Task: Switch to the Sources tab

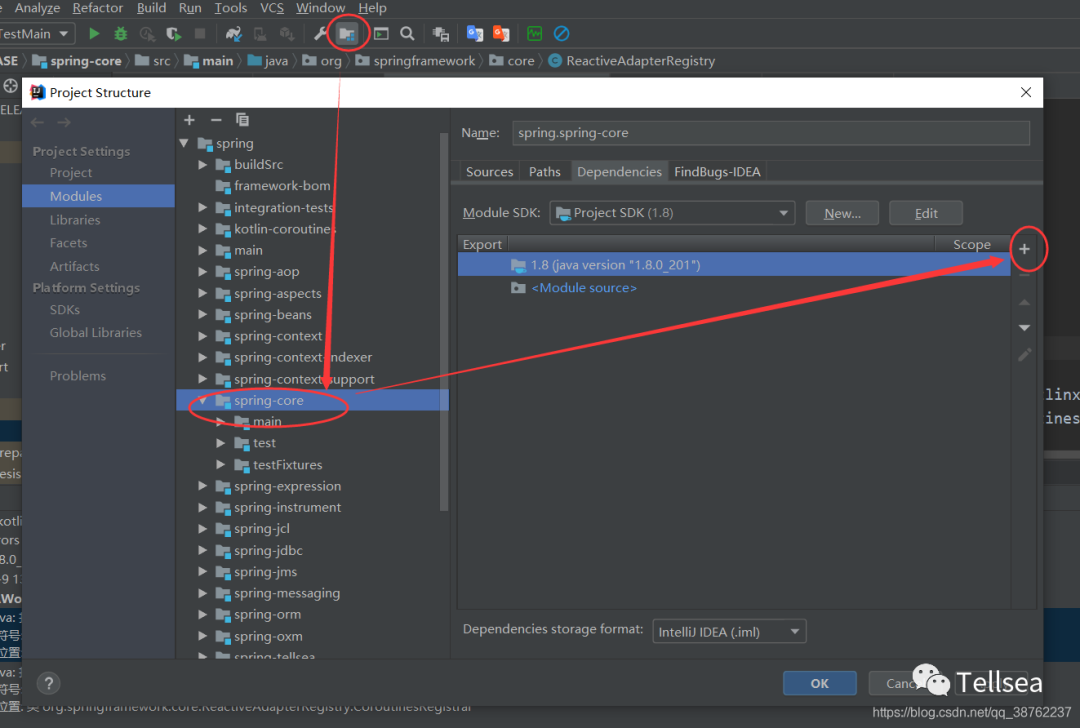Action: tap(490, 171)
